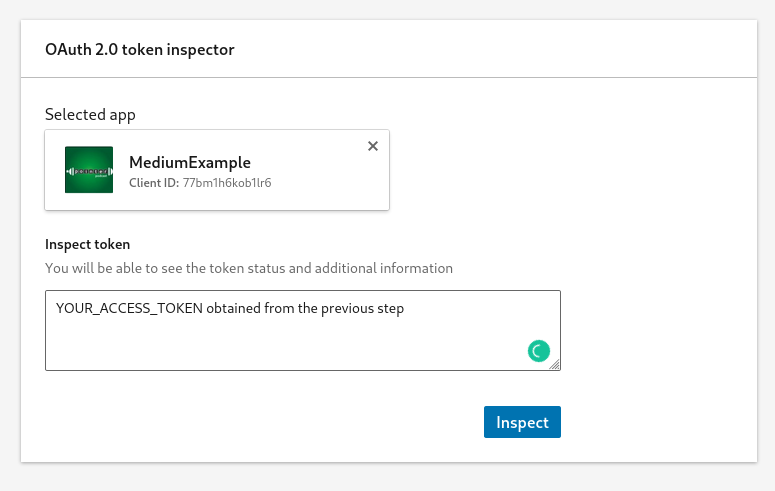Click the 'OAuth 2.0' words in panel header
Image resolution: width=775 pixels, height=491 pixels.
[x=81, y=49]
